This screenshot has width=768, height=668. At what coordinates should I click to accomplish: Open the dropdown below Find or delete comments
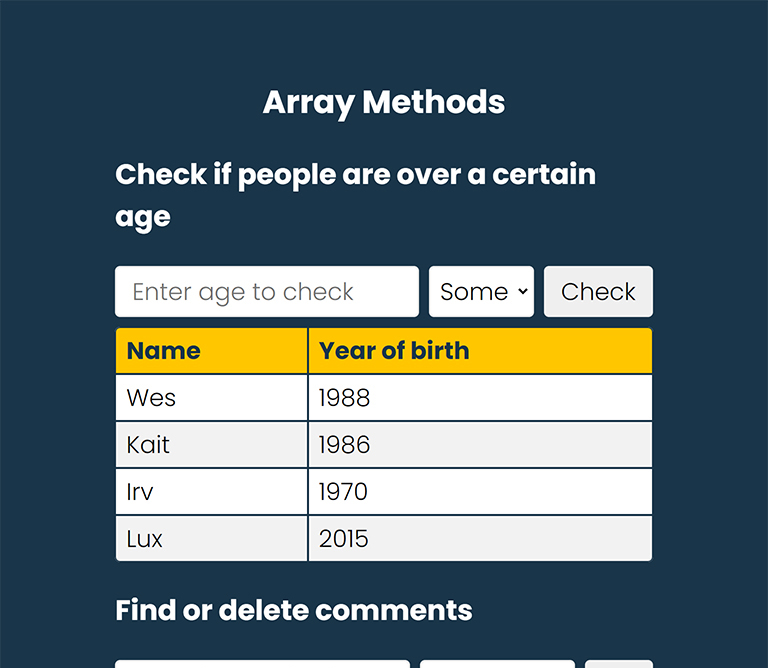pyautogui.click(x=497, y=664)
